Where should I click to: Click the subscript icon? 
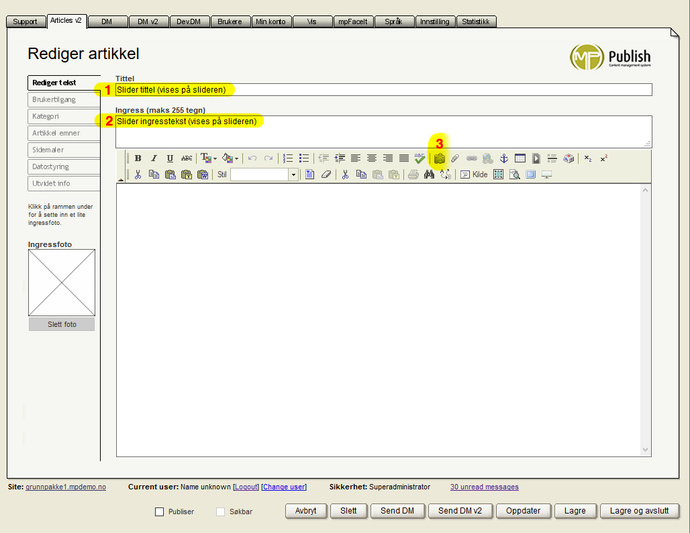pyautogui.click(x=588, y=158)
